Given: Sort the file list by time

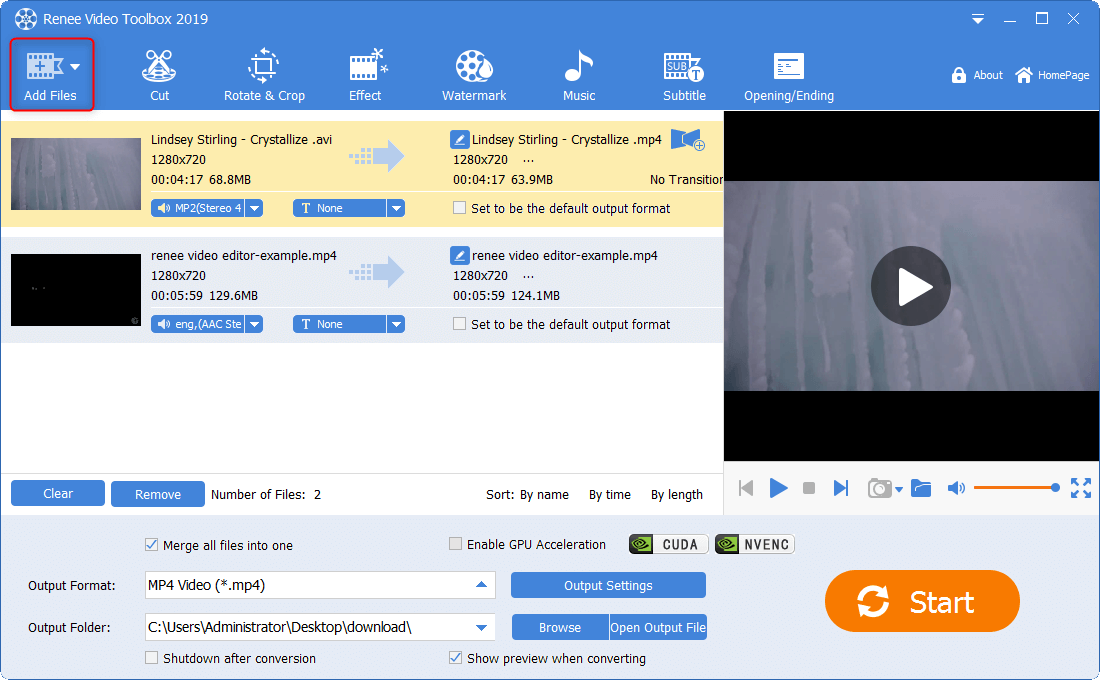Looking at the screenshot, I should (609, 494).
